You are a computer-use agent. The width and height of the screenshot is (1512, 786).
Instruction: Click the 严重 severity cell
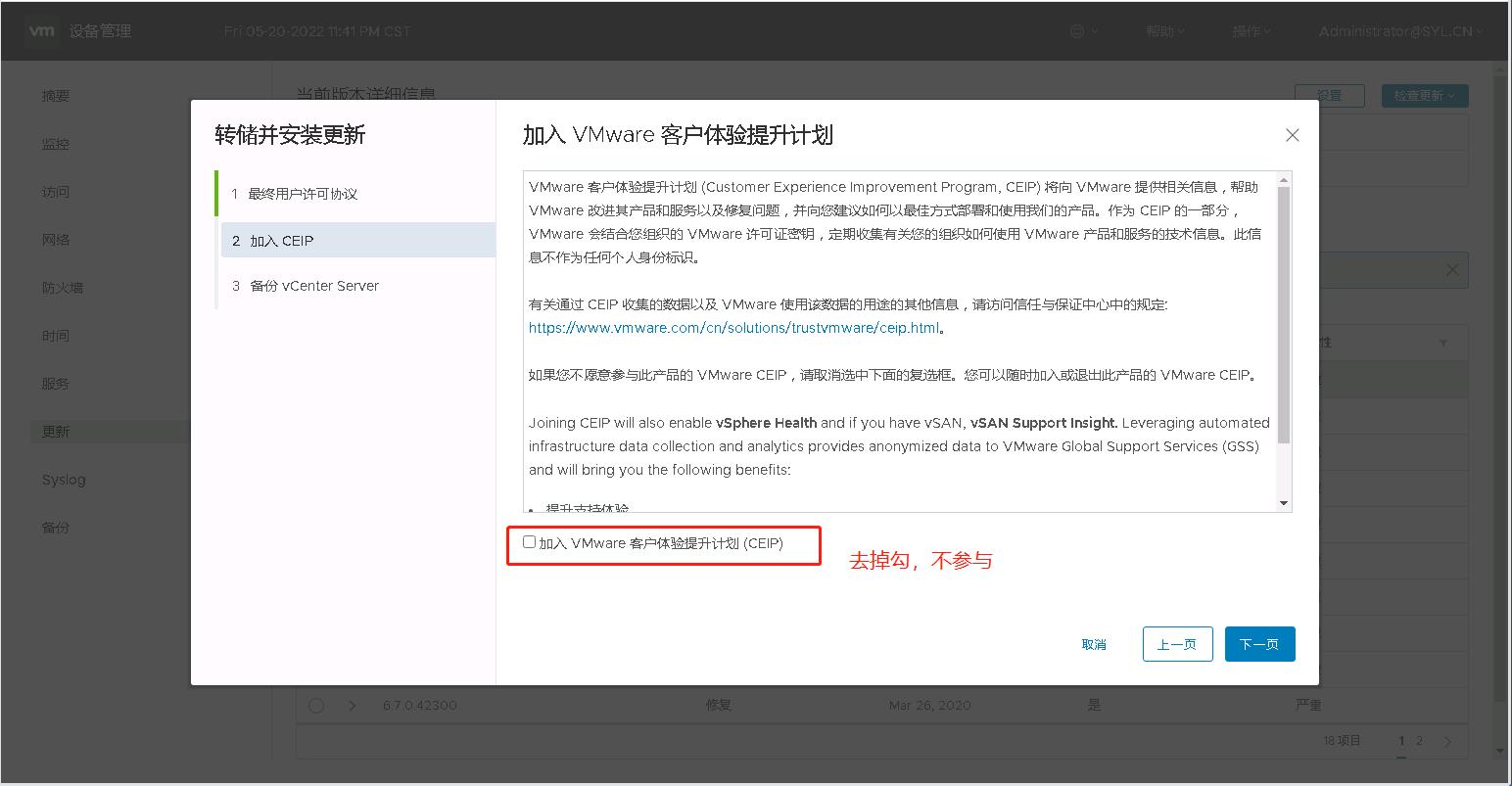[1308, 705]
